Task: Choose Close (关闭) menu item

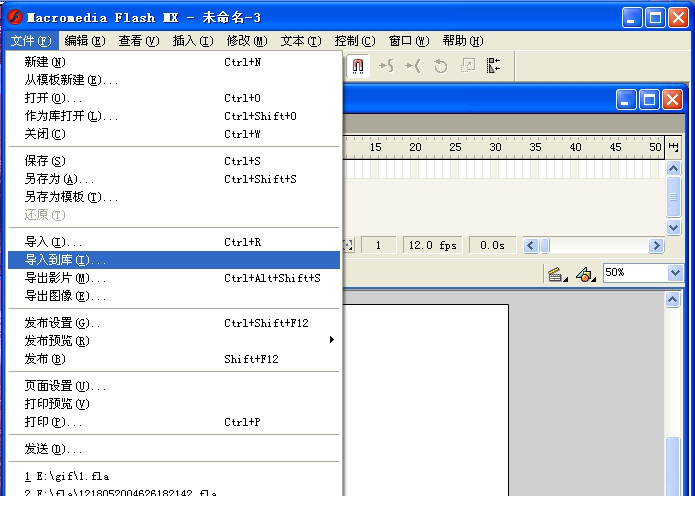Action: click(174, 134)
